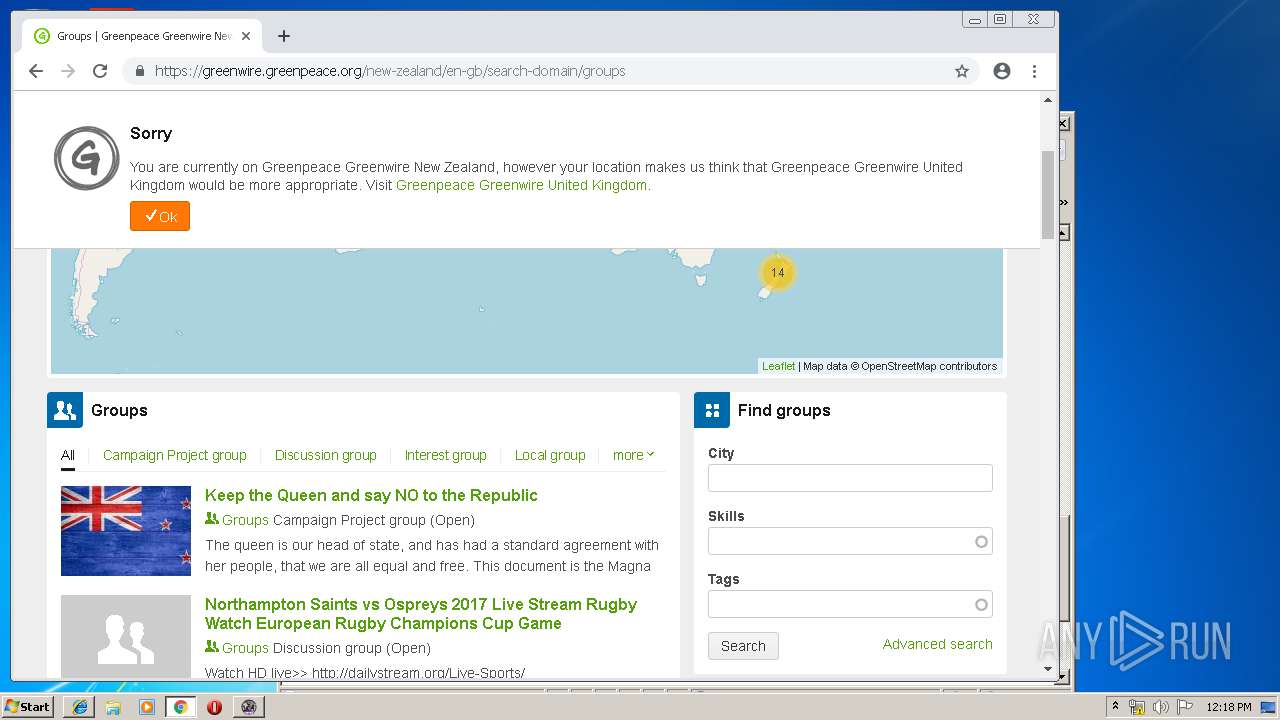The height and width of the screenshot is (720, 1280).
Task: Click the taskbar clock
Action: pyautogui.click(x=1229, y=707)
